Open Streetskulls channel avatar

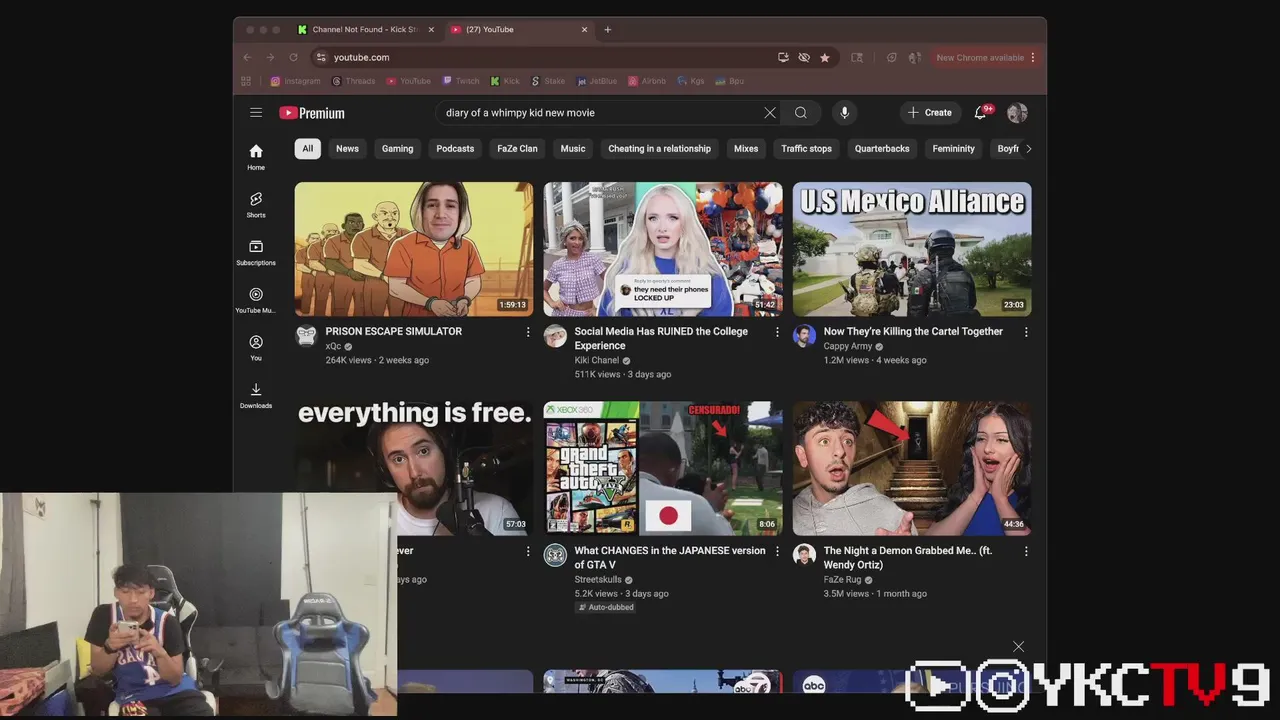point(555,555)
